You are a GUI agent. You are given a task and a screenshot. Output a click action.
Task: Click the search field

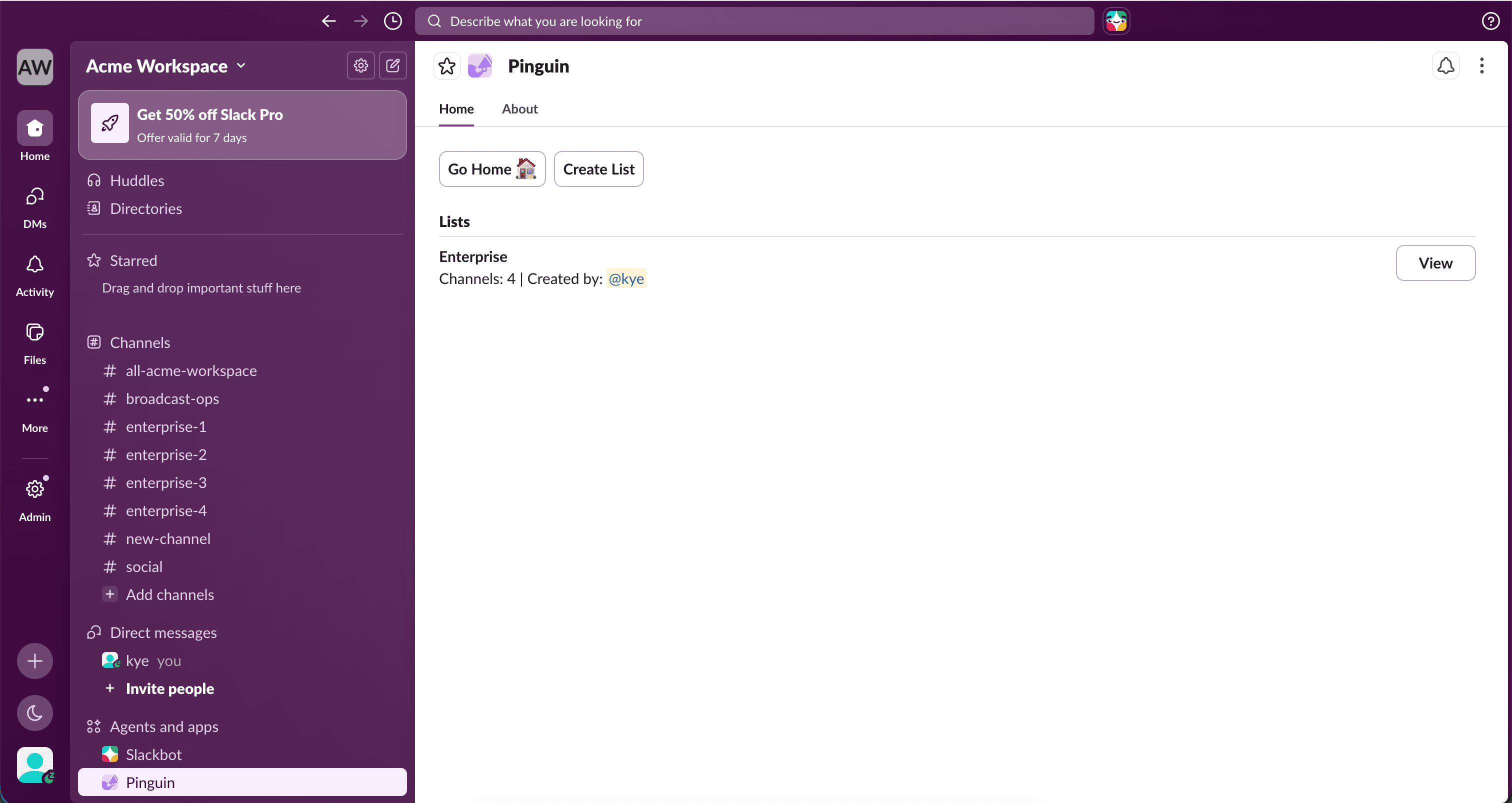point(754,21)
